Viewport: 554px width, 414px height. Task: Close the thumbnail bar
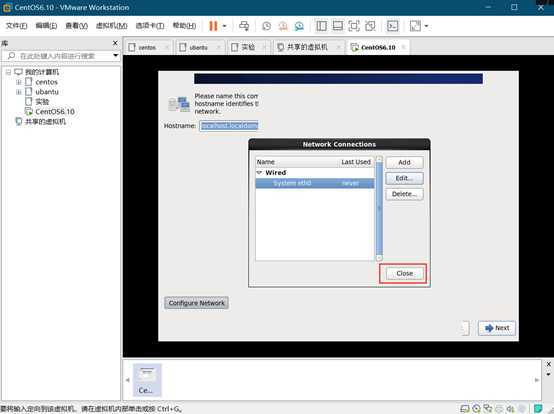[x=548, y=364]
